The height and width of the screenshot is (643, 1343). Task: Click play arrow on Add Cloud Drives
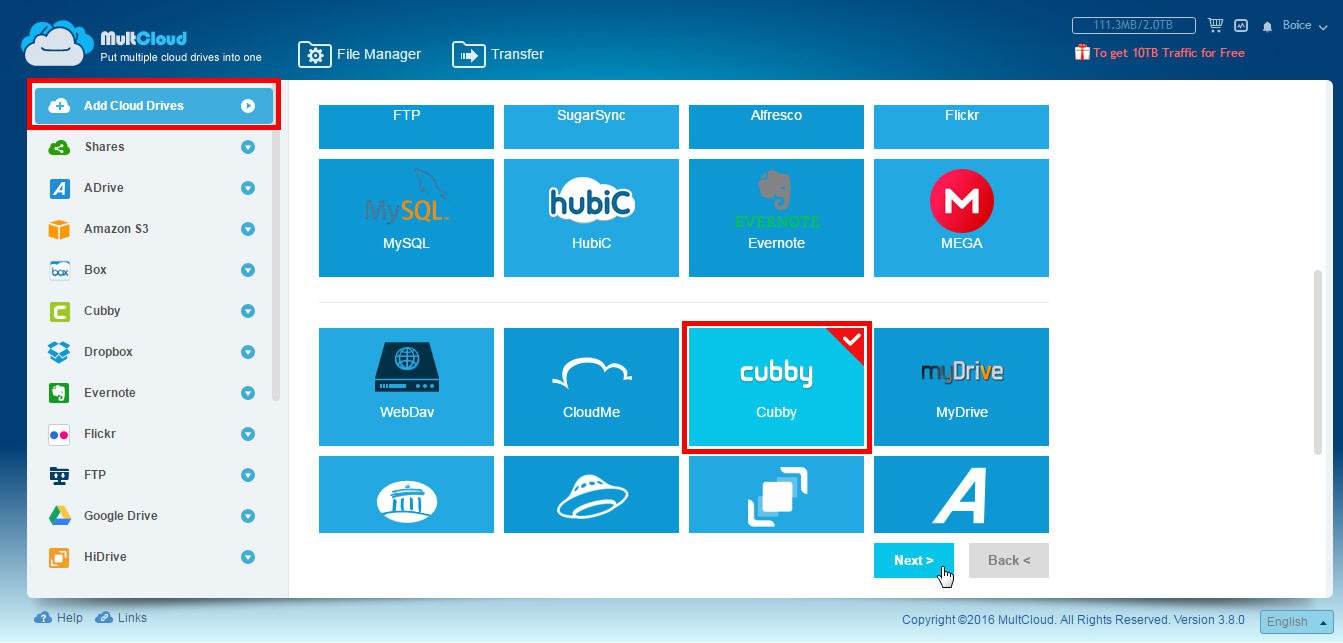click(x=248, y=106)
